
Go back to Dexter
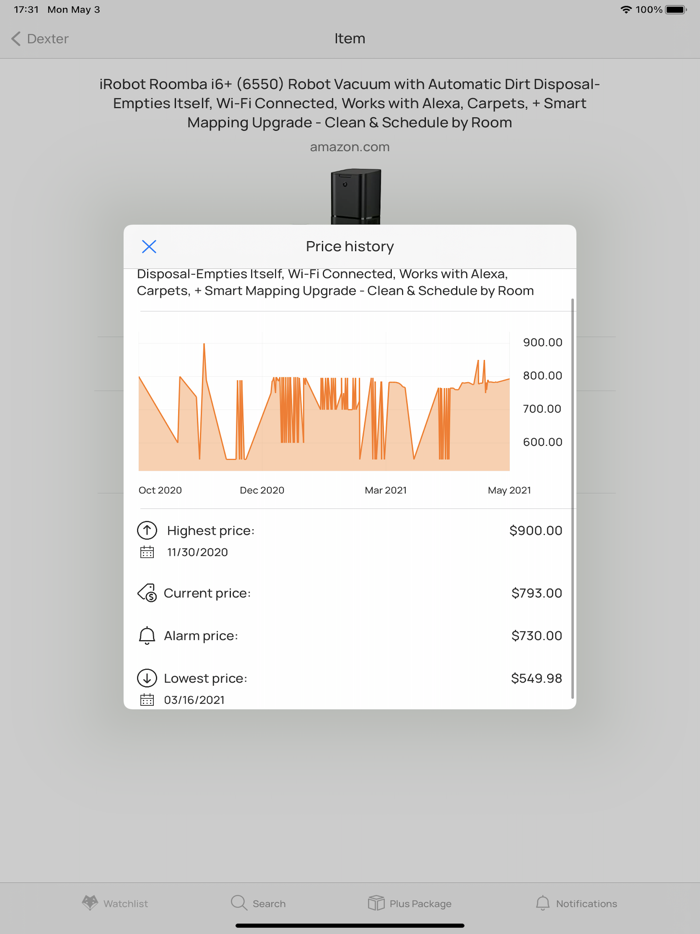coord(40,38)
